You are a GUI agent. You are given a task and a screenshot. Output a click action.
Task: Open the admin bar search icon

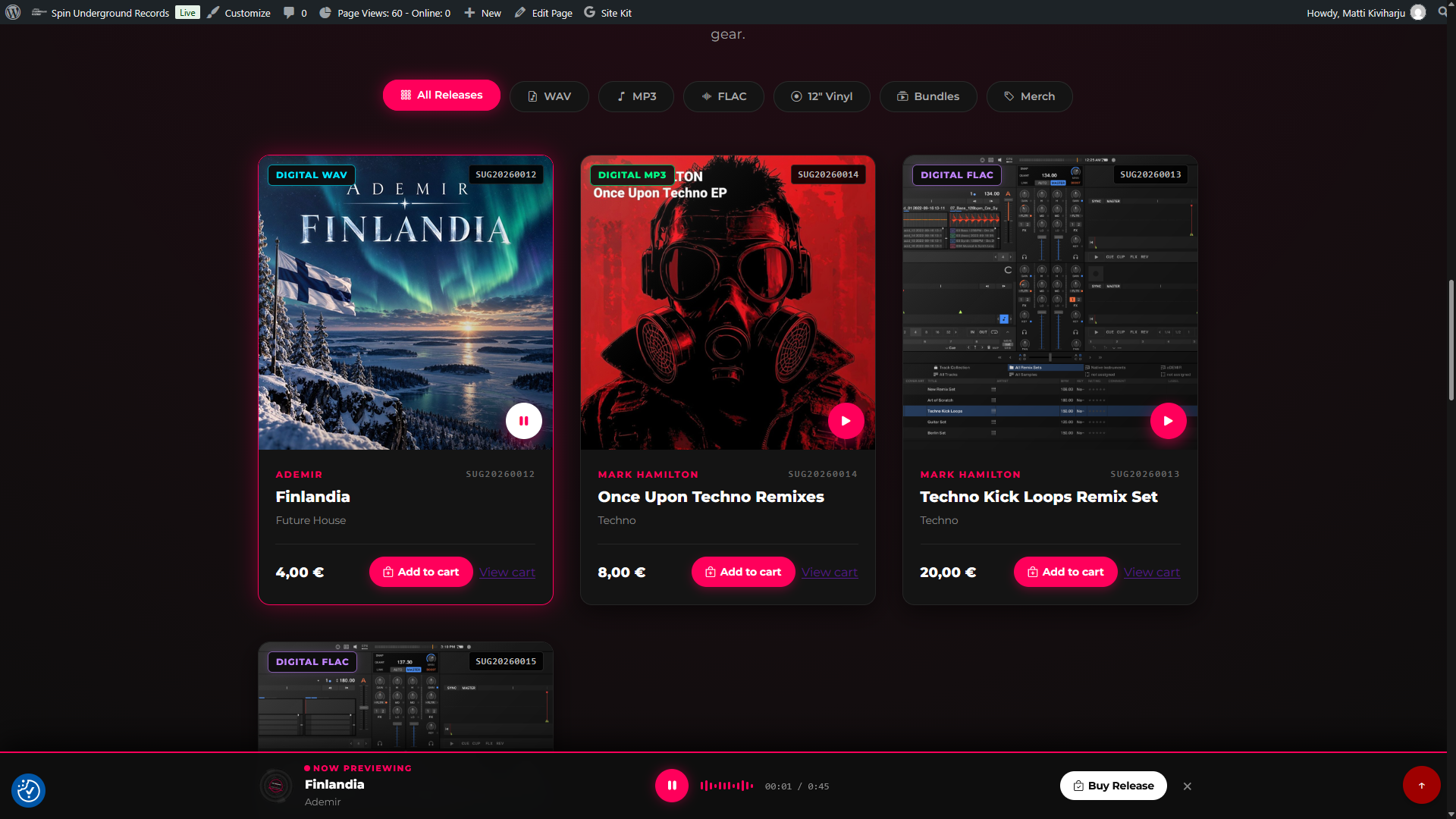point(1442,12)
